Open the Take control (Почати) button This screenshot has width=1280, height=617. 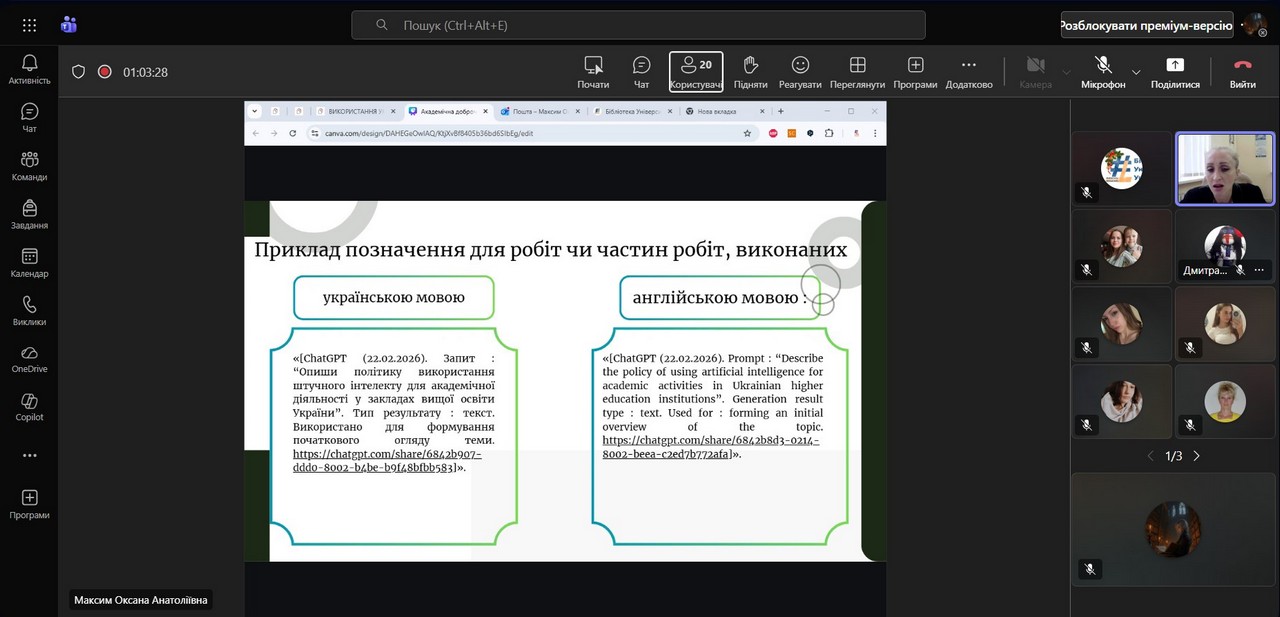pyautogui.click(x=593, y=71)
